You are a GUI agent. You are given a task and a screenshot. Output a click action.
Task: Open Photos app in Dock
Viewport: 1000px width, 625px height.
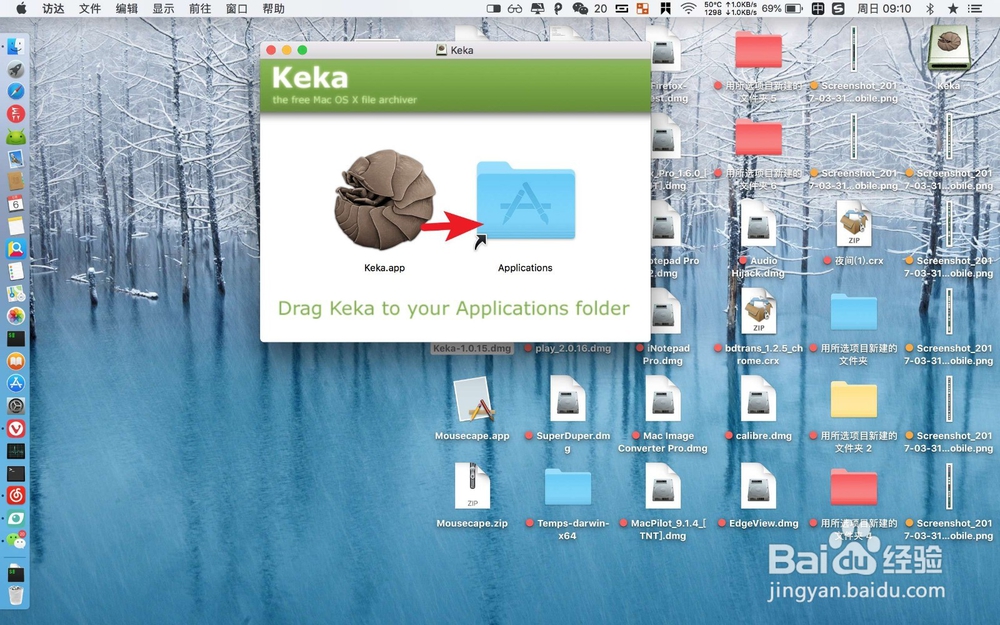(x=16, y=316)
